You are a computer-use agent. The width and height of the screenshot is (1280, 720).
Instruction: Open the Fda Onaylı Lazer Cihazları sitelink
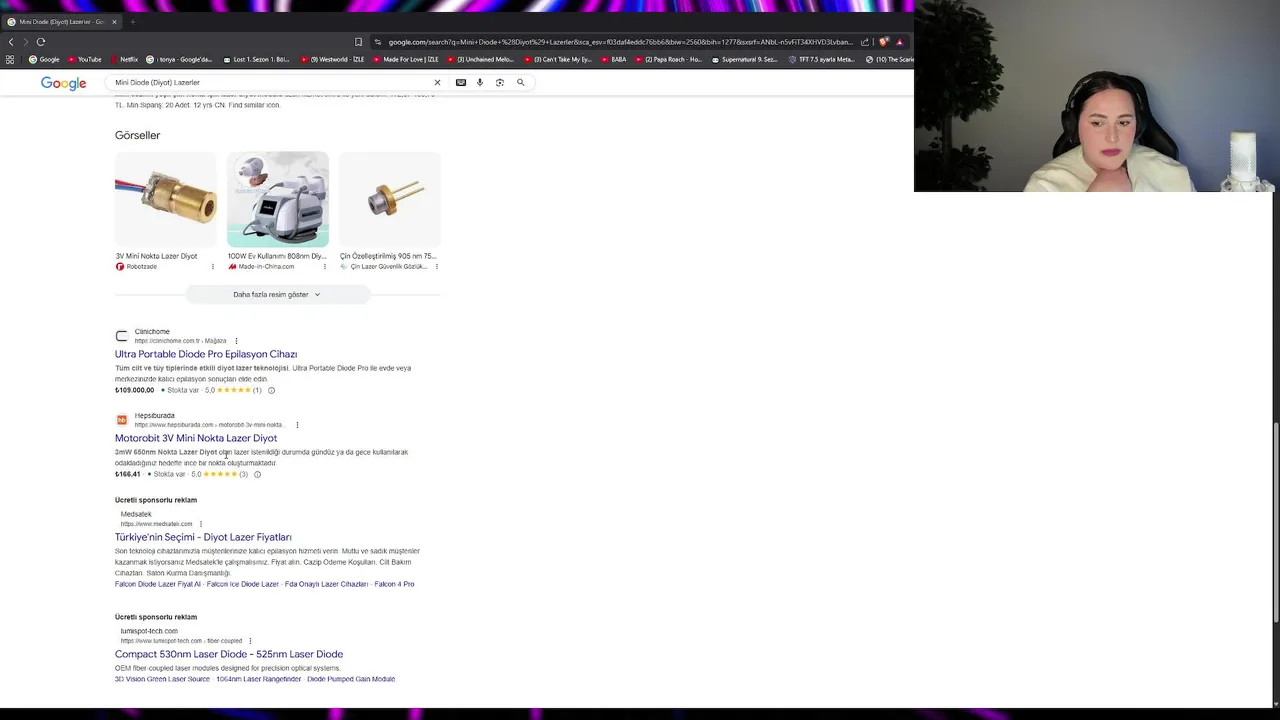(326, 584)
